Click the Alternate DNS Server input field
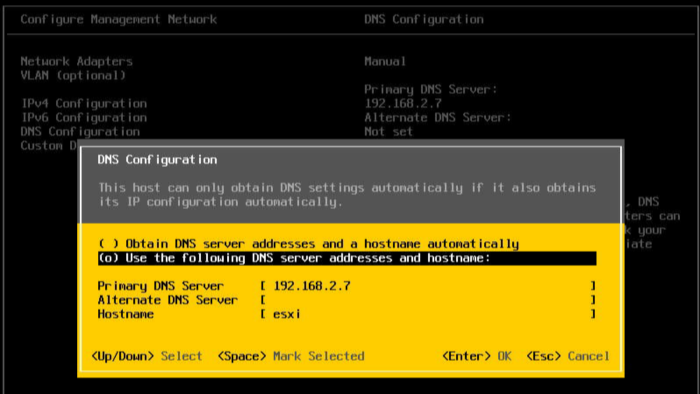The width and height of the screenshot is (700, 394). pyautogui.click(x=428, y=300)
